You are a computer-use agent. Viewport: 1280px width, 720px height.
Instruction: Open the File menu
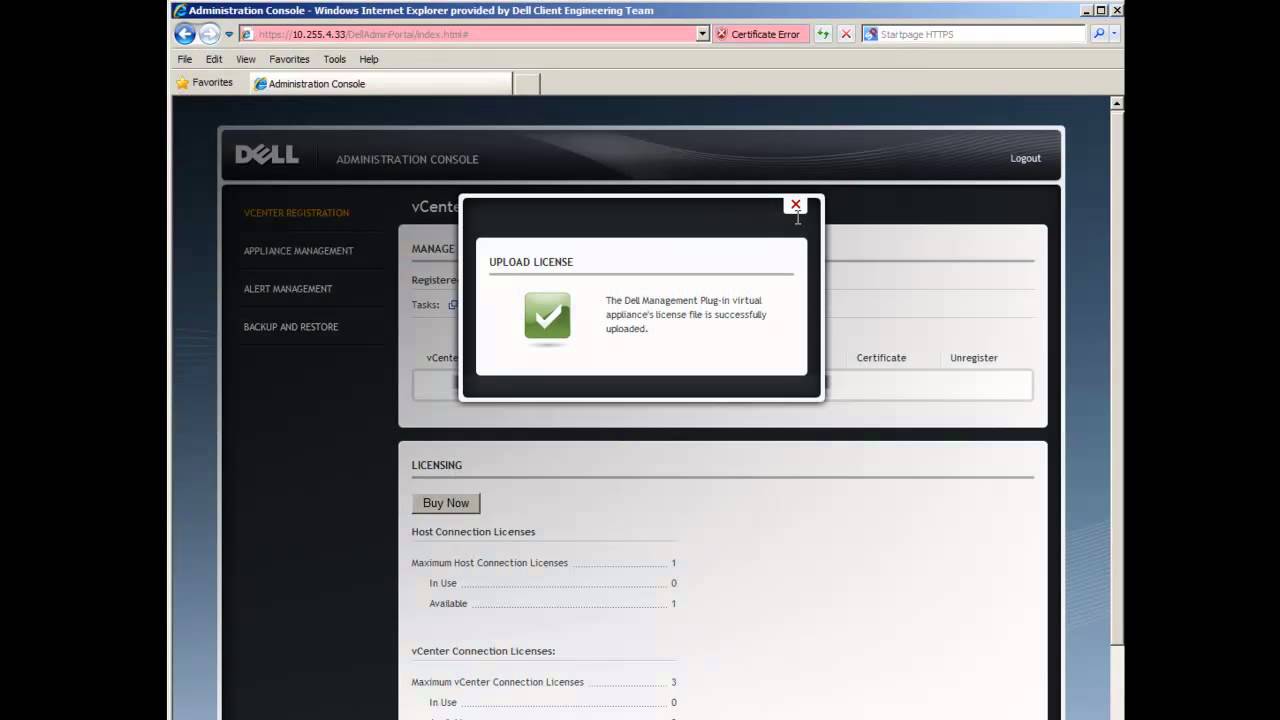185,59
